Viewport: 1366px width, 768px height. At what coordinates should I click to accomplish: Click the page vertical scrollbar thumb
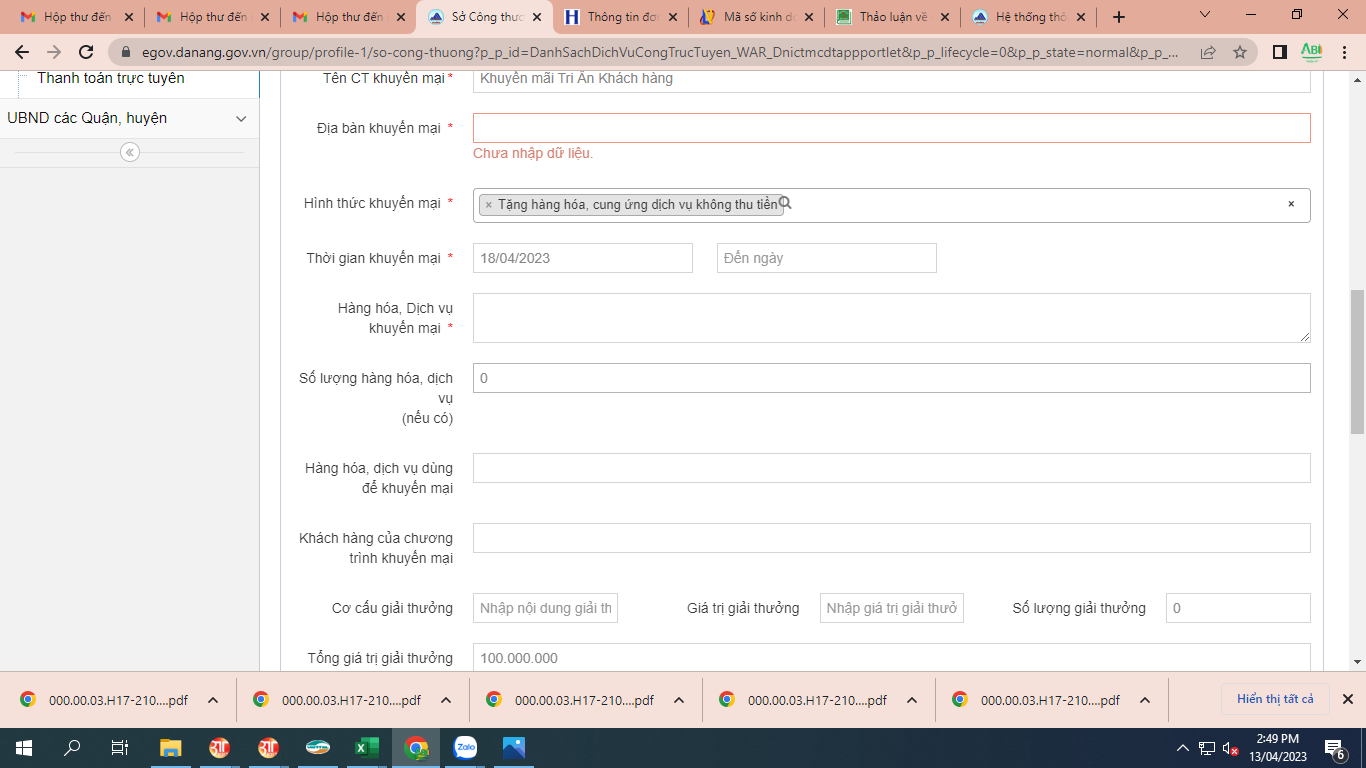point(1357,360)
